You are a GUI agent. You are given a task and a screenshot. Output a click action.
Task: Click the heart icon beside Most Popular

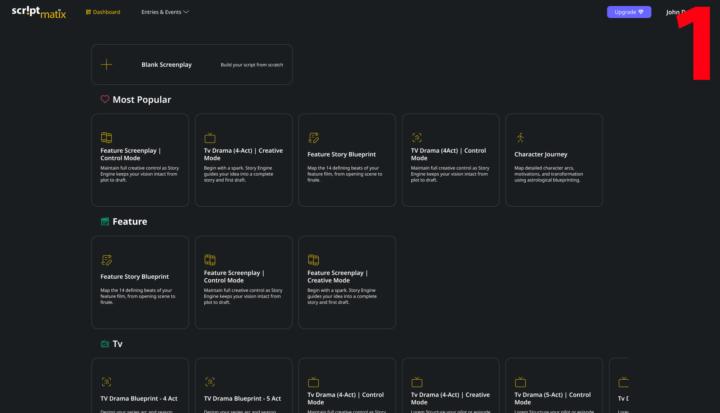104,100
